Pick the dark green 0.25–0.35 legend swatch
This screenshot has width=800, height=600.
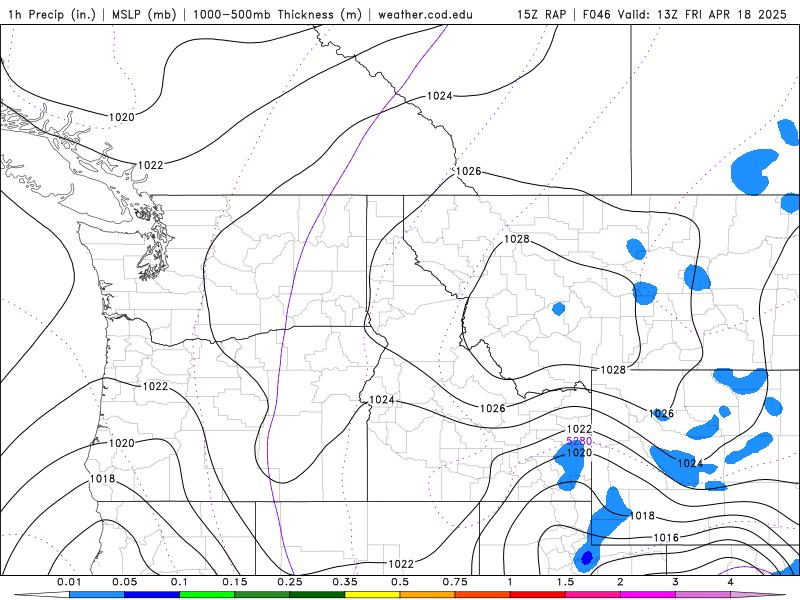317,595
